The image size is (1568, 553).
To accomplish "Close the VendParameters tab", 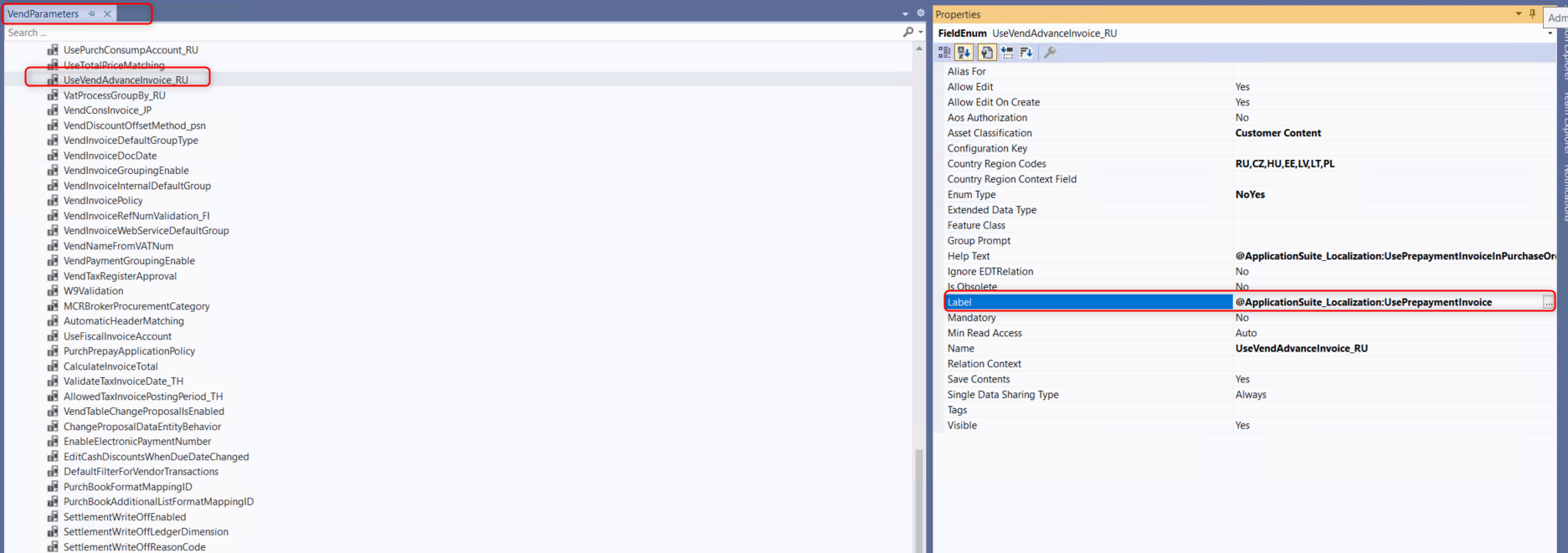I will (x=107, y=14).
